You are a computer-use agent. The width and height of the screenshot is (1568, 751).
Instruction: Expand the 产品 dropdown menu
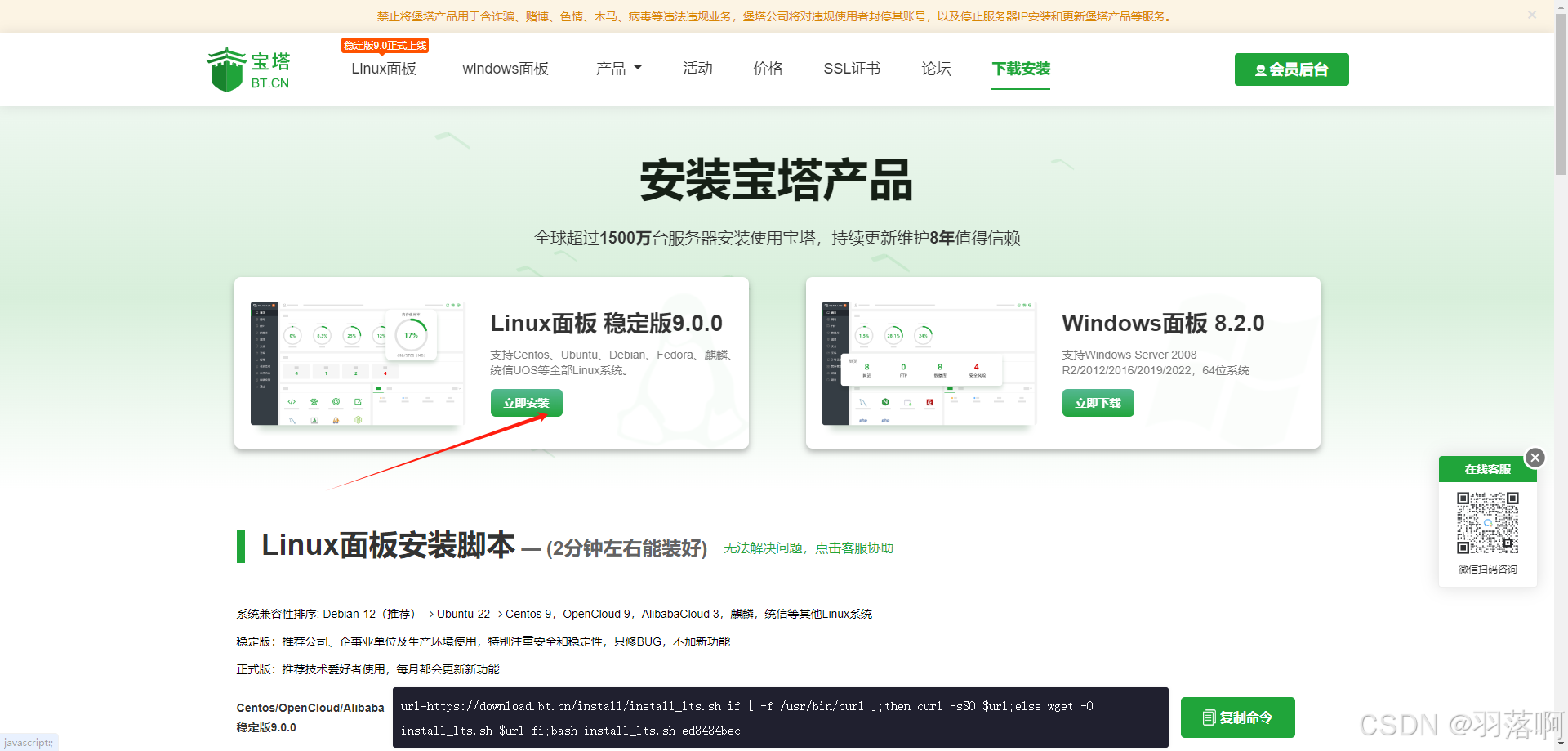[x=619, y=69]
